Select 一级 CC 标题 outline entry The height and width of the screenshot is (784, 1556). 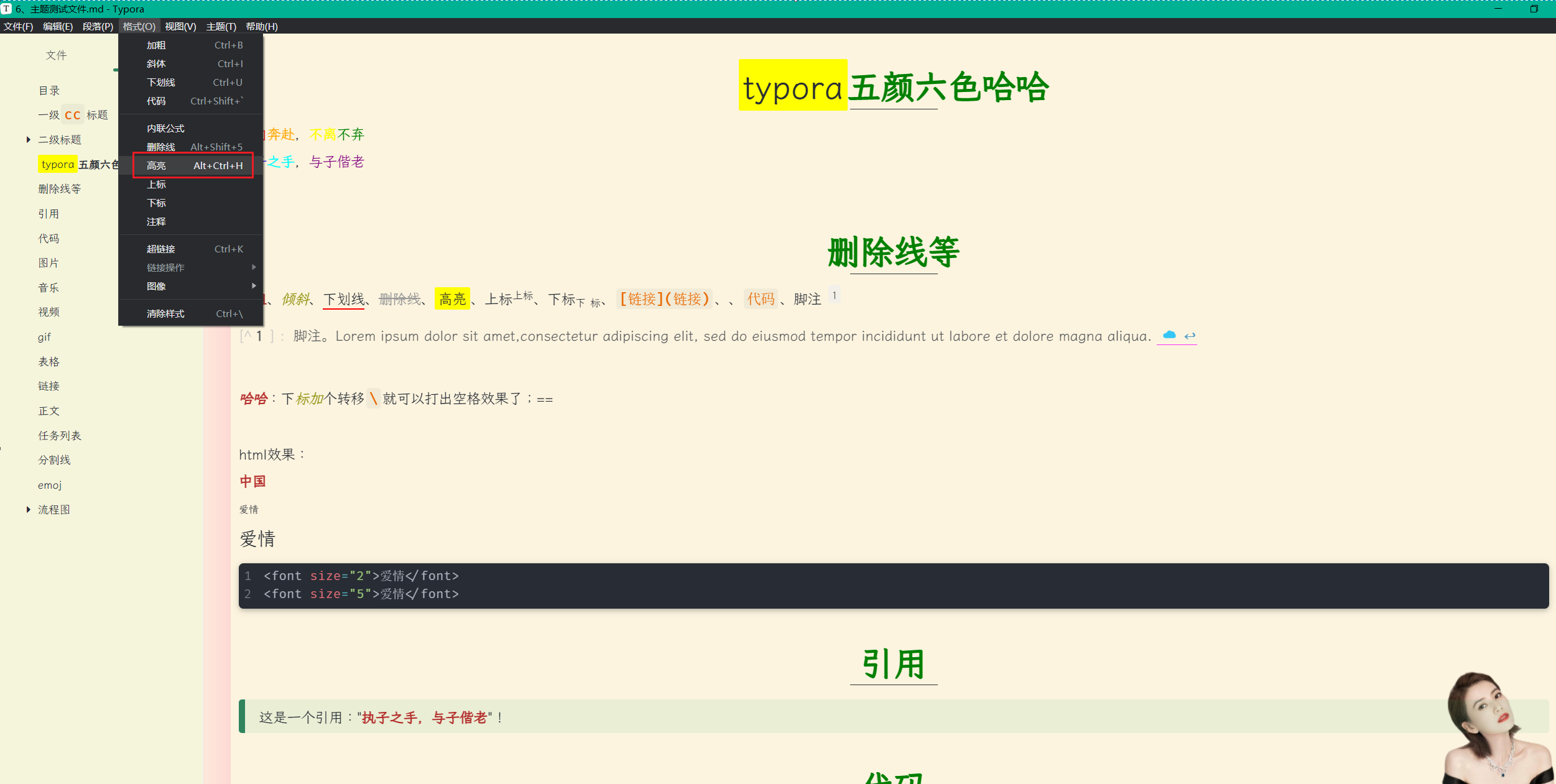pyautogui.click(x=73, y=115)
